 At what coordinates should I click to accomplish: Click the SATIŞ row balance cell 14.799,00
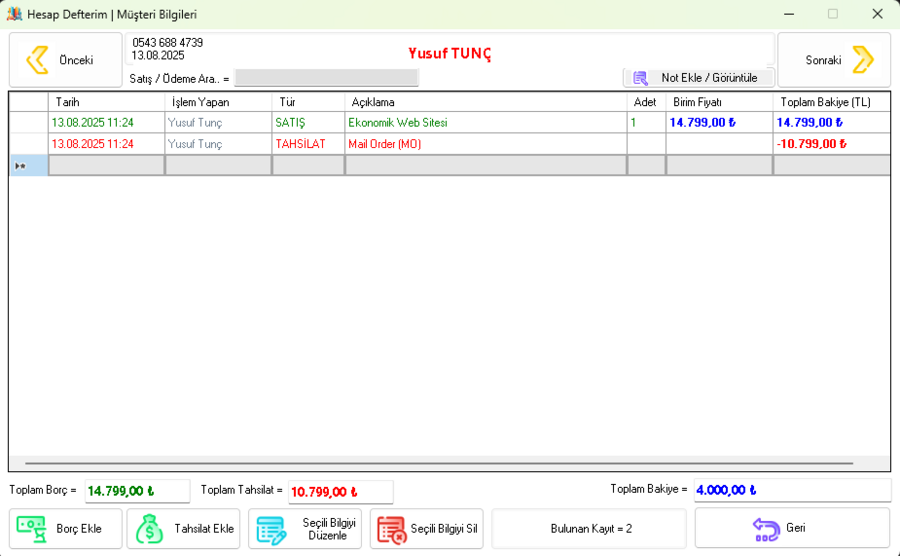832,122
